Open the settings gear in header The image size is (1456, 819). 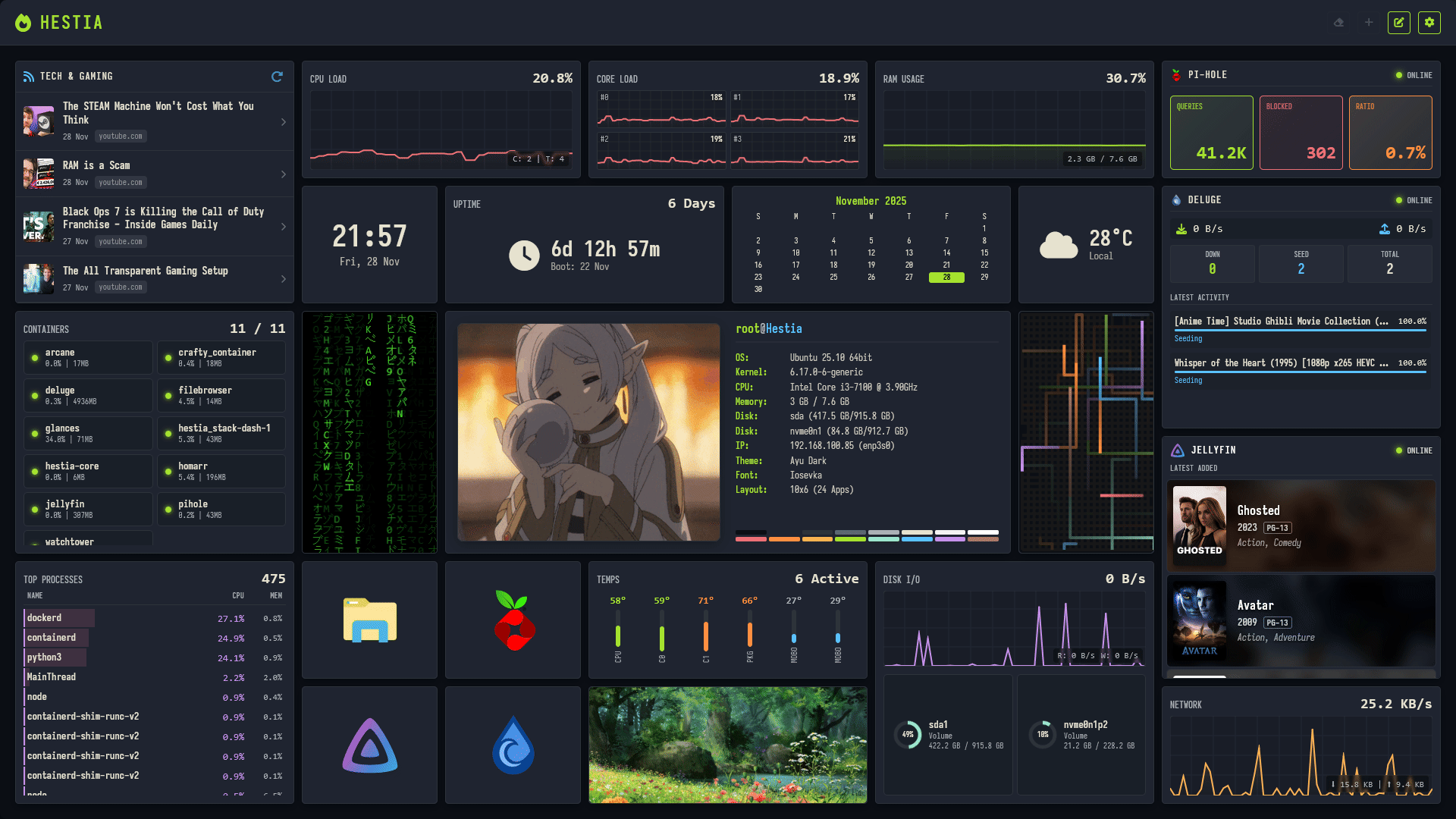[x=1429, y=23]
